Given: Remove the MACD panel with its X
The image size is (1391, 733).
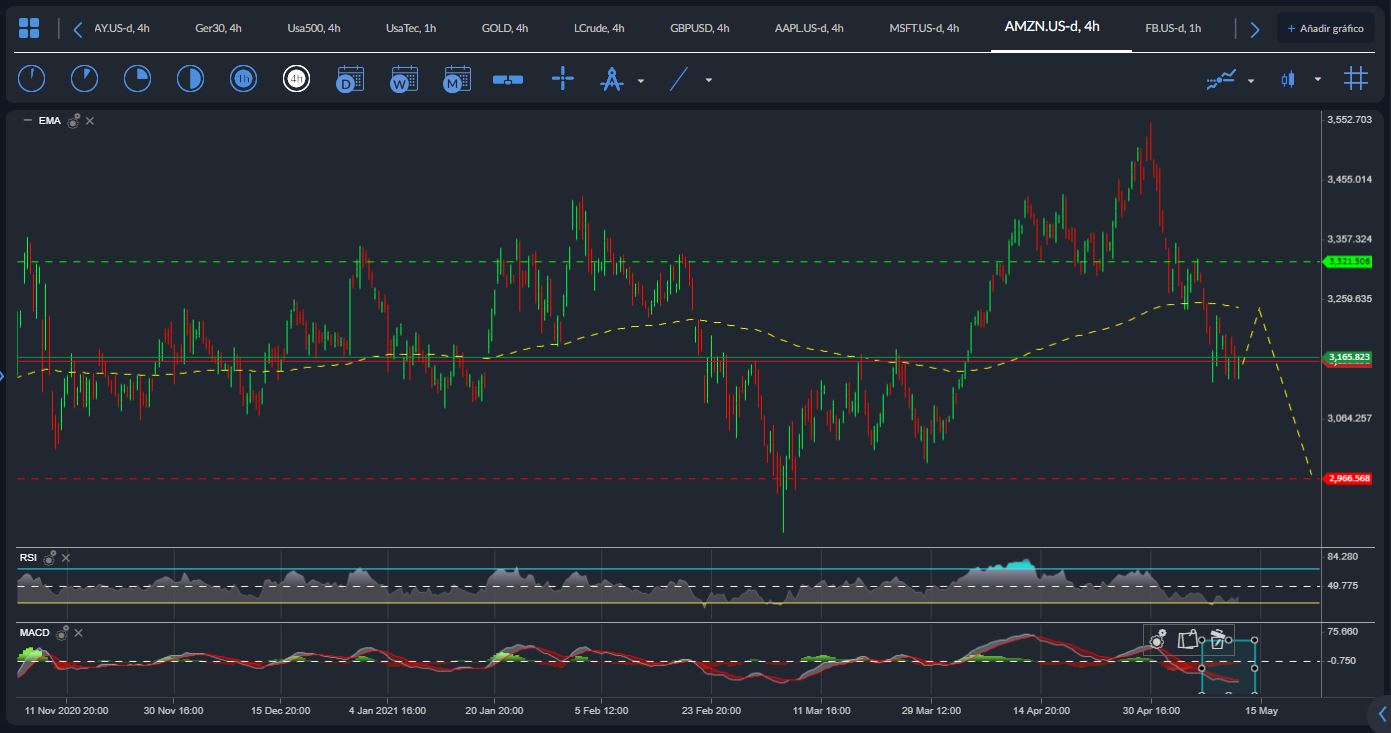Looking at the screenshot, I should click(78, 632).
